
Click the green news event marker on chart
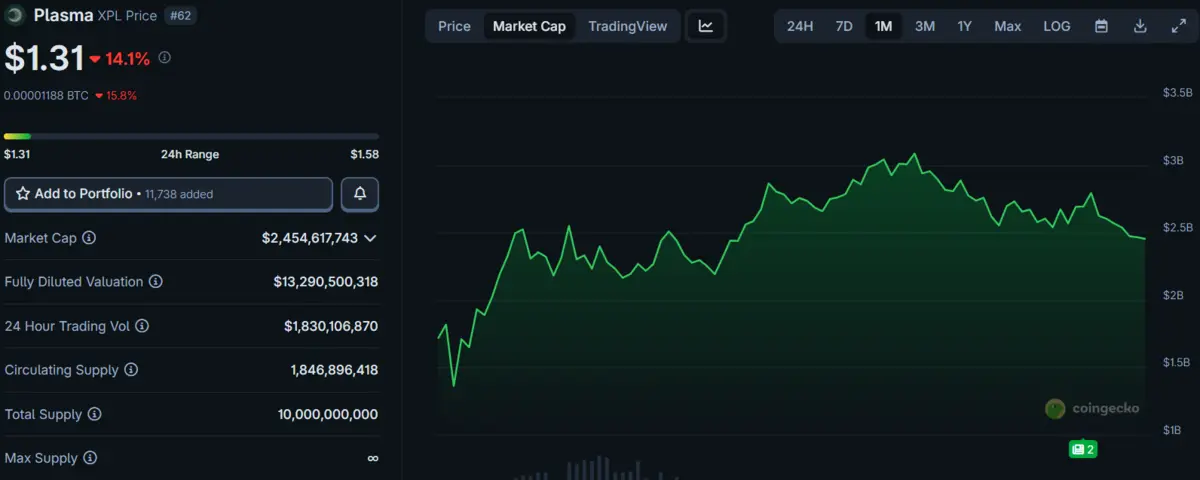(1082, 449)
